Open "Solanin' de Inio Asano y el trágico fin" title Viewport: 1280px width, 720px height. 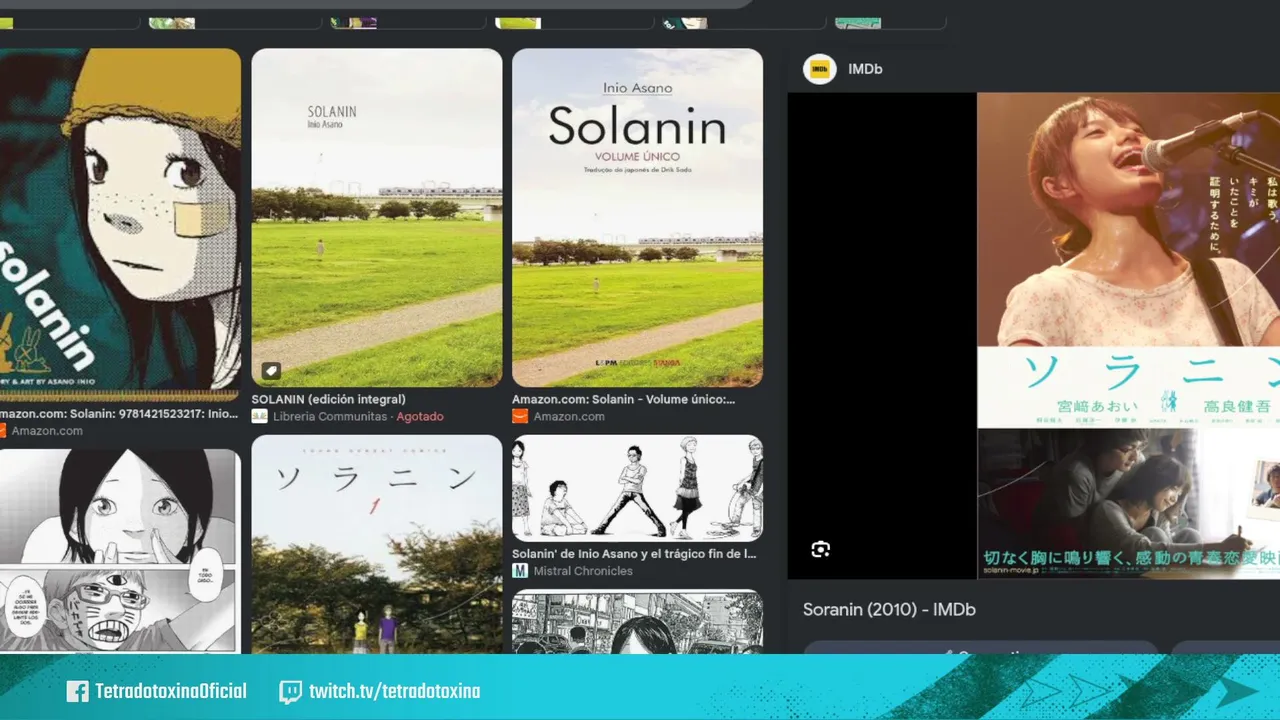tap(634, 554)
